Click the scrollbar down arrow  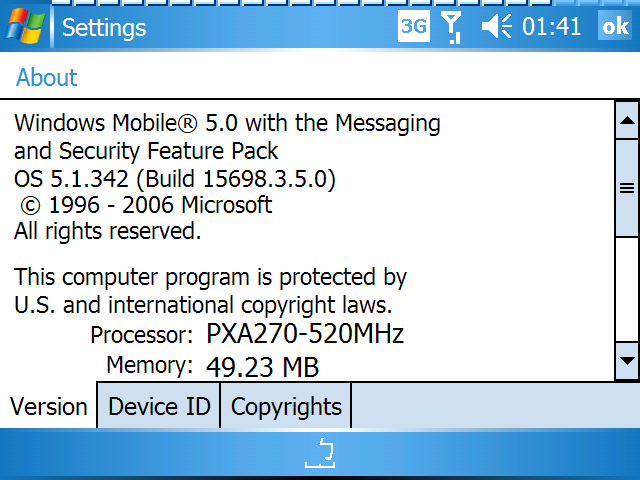click(627, 361)
